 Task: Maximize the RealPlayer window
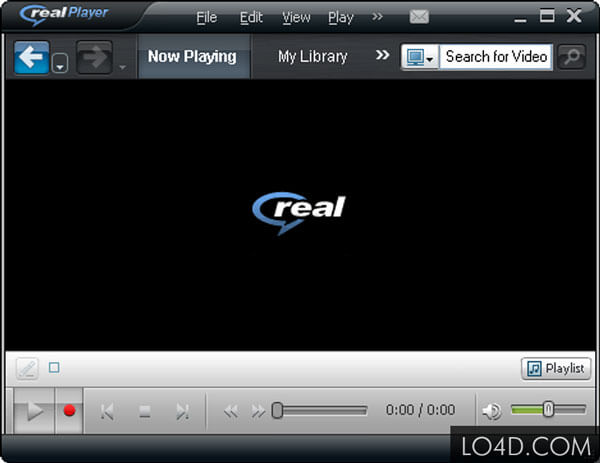pos(547,16)
